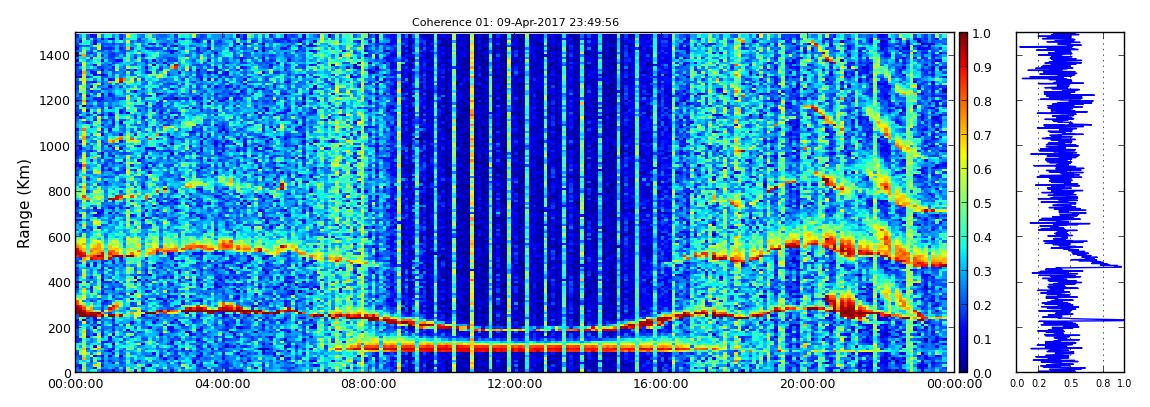This screenshot has width=1150, height=407.
Task: Click the green middle of the colorbar
Action: coord(964,203)
